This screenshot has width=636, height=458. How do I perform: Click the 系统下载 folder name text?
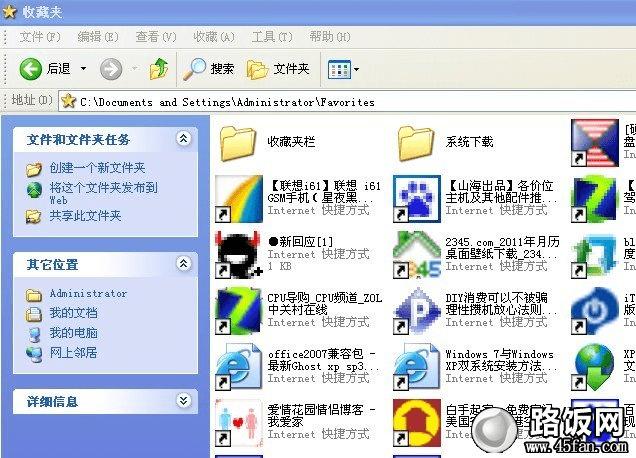(469, 142)
